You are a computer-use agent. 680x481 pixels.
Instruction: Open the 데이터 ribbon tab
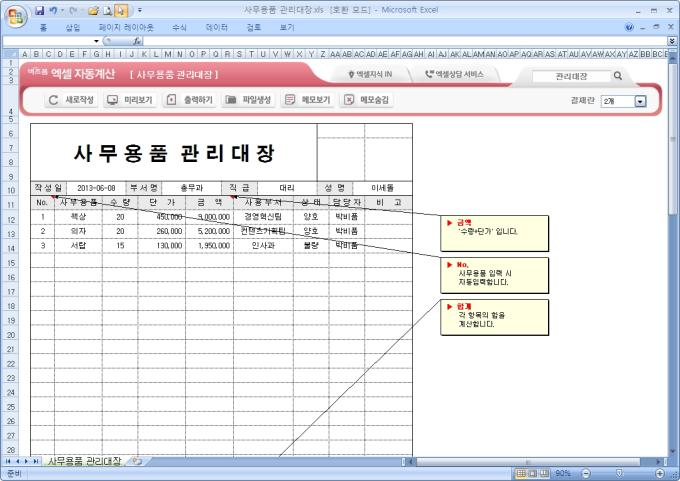click(x=216, y=28)
